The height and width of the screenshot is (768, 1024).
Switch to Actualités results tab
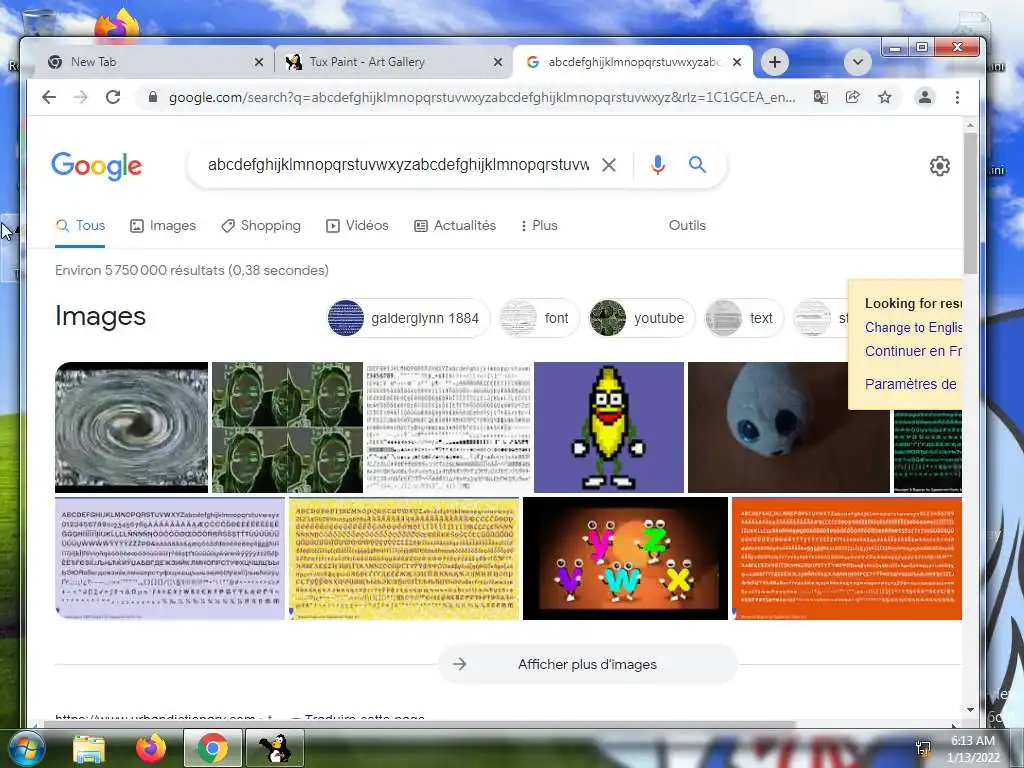pyautogui.click(x=455, y=225)
